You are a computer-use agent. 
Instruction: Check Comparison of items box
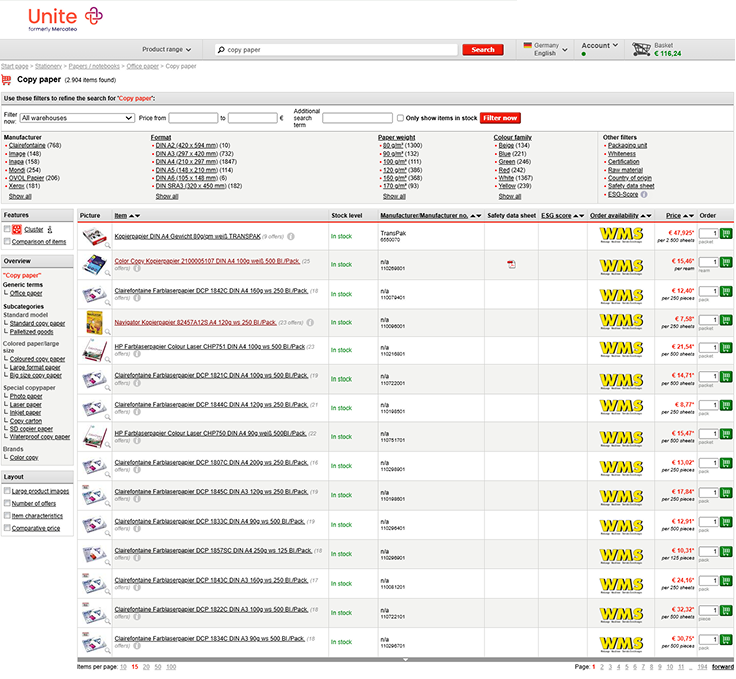click(7, 241)
